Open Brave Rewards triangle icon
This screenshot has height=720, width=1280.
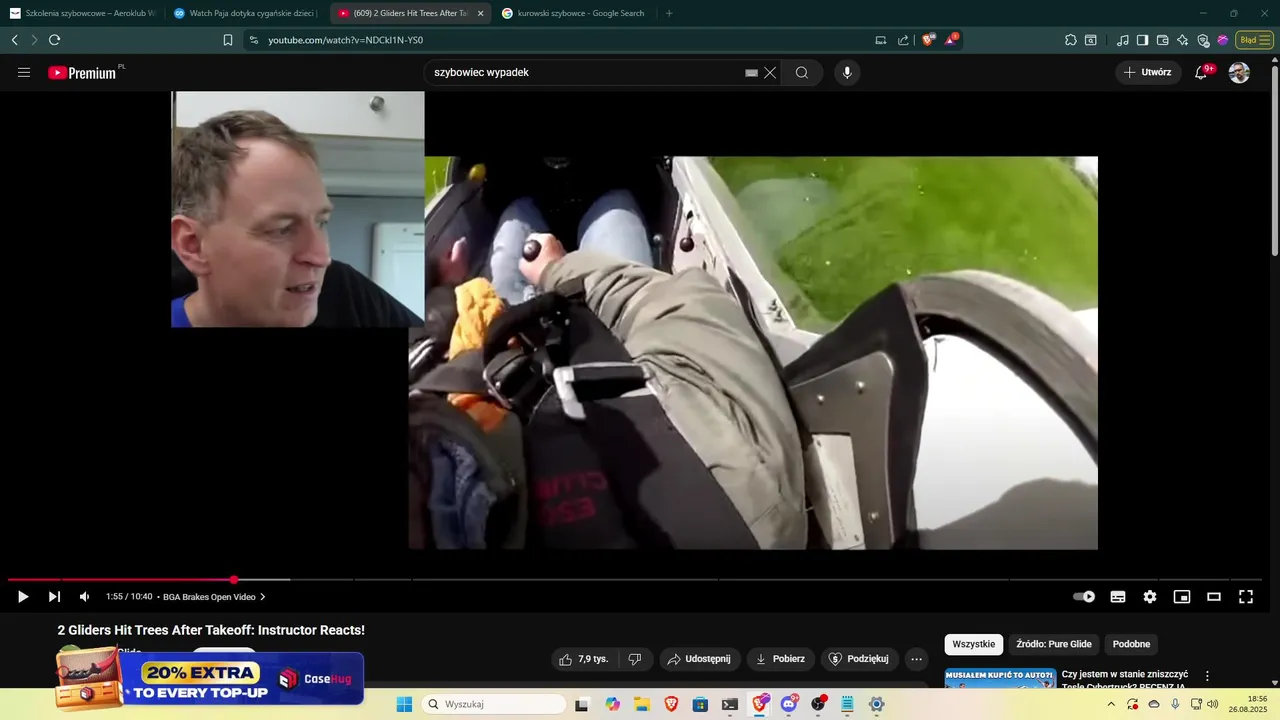click(x=951, y=40)
